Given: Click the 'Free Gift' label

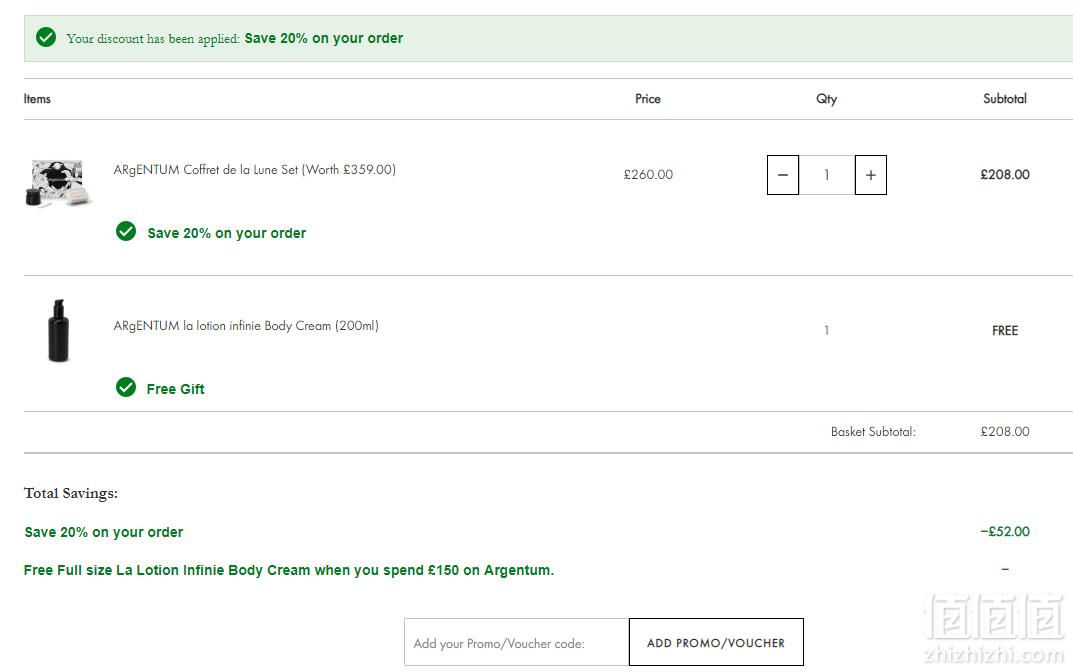Looking at the screenshot, I should [x=175, y=389].
